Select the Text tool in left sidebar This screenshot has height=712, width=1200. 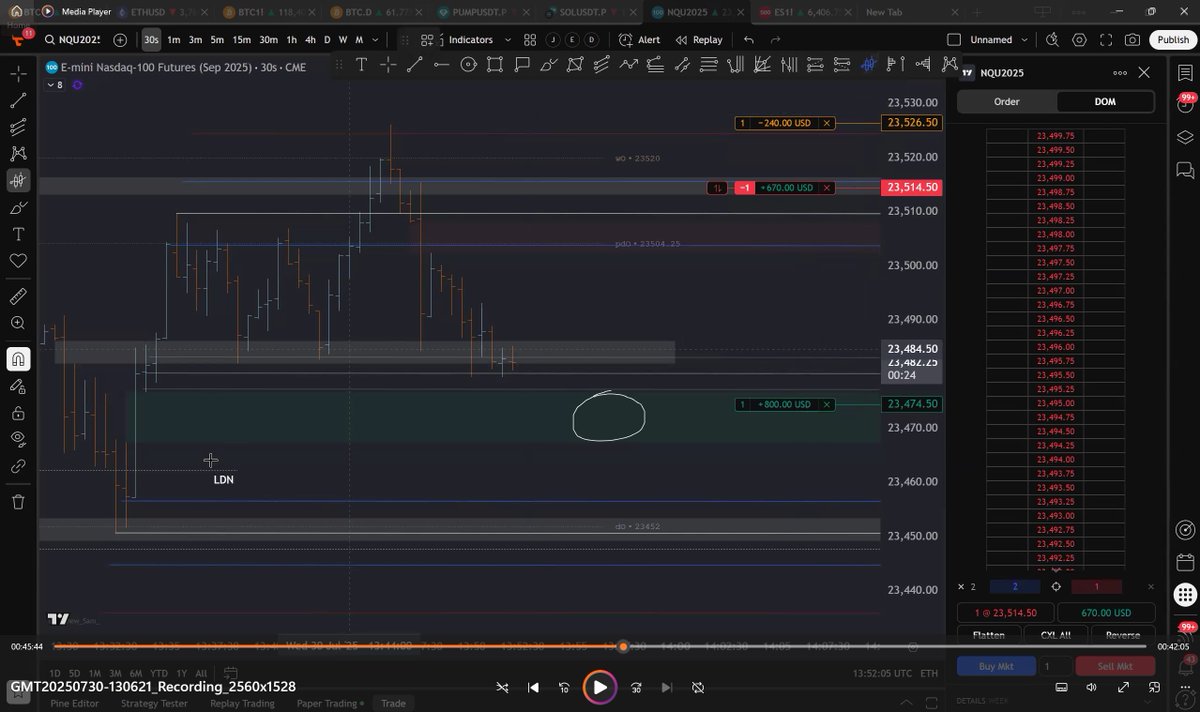click(18, 234)
